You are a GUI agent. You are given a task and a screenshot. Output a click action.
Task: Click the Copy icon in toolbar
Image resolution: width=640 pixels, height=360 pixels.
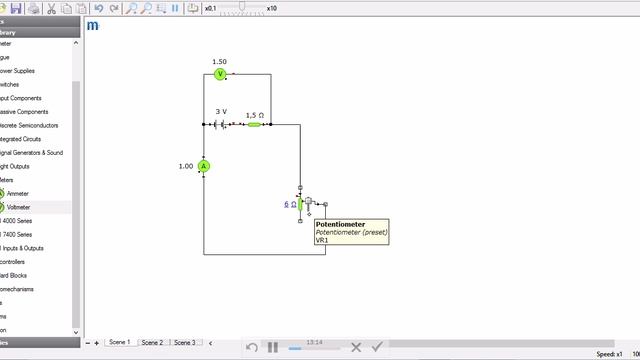pos(67,8)
